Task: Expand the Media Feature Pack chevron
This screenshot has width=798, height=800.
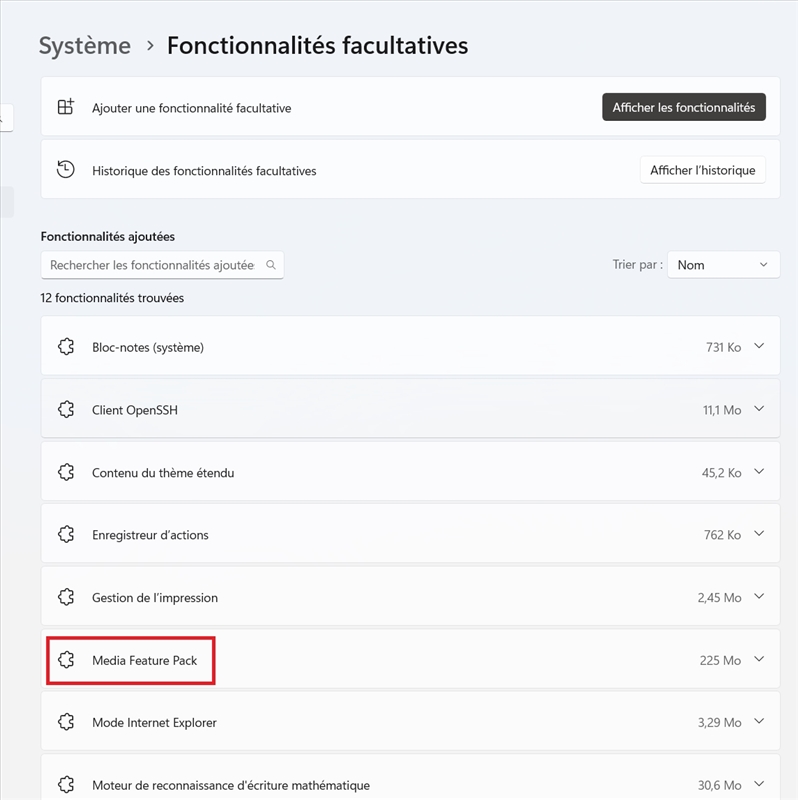Action: tap(759, 659)
